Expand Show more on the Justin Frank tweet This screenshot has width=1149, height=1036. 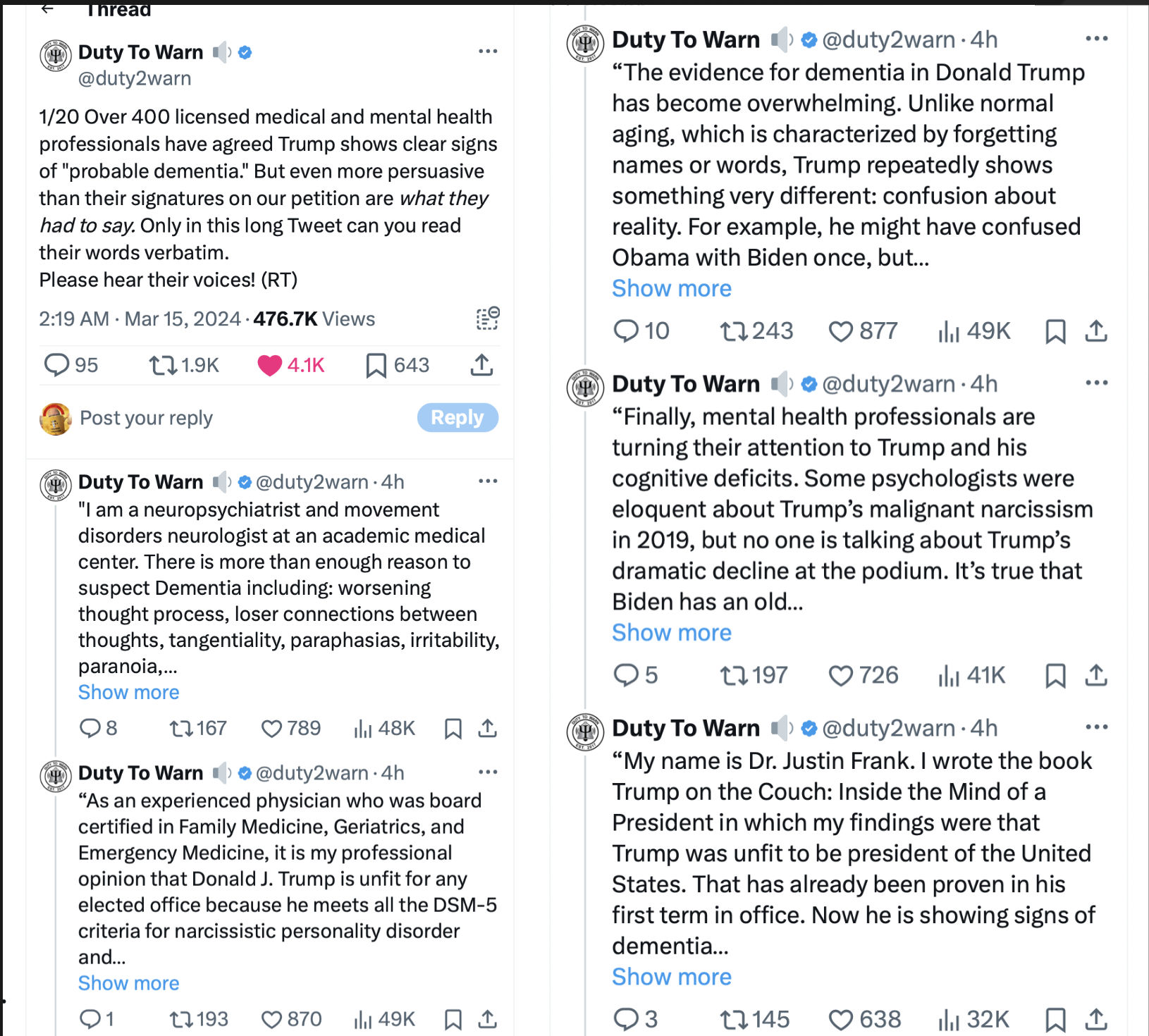coord(671,977)
